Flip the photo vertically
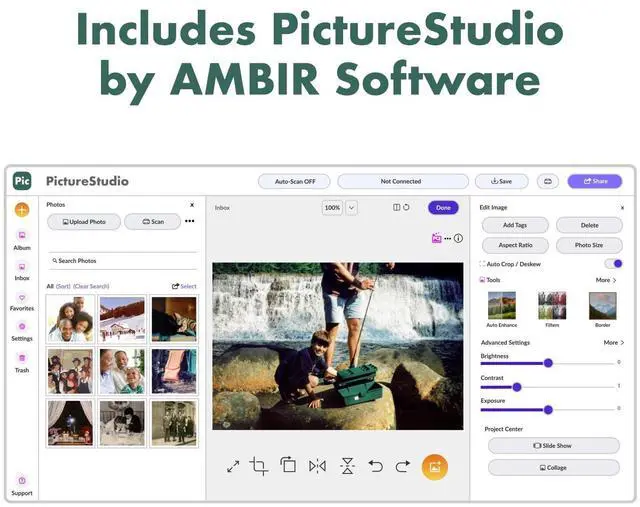 click(347, 466)
